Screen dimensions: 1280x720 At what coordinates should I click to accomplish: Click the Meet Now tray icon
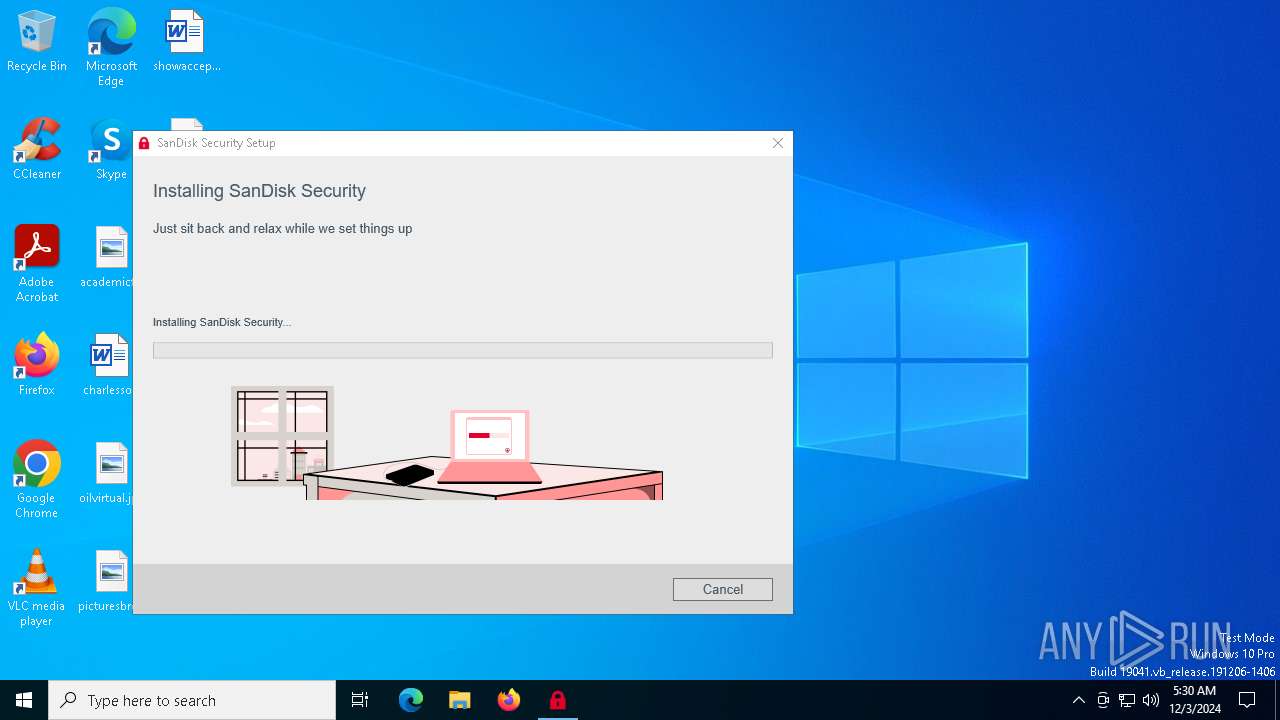coord(1103,700)
